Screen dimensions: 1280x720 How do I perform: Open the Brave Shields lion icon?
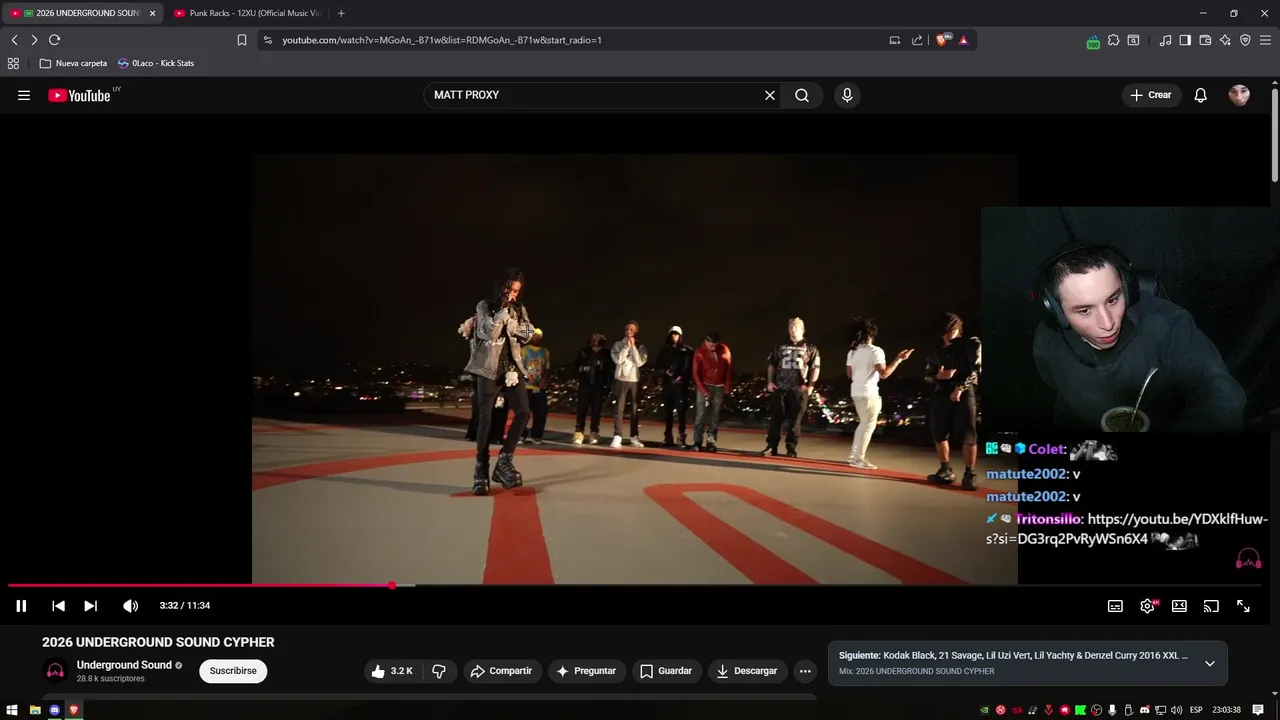(x=942, y=40)
